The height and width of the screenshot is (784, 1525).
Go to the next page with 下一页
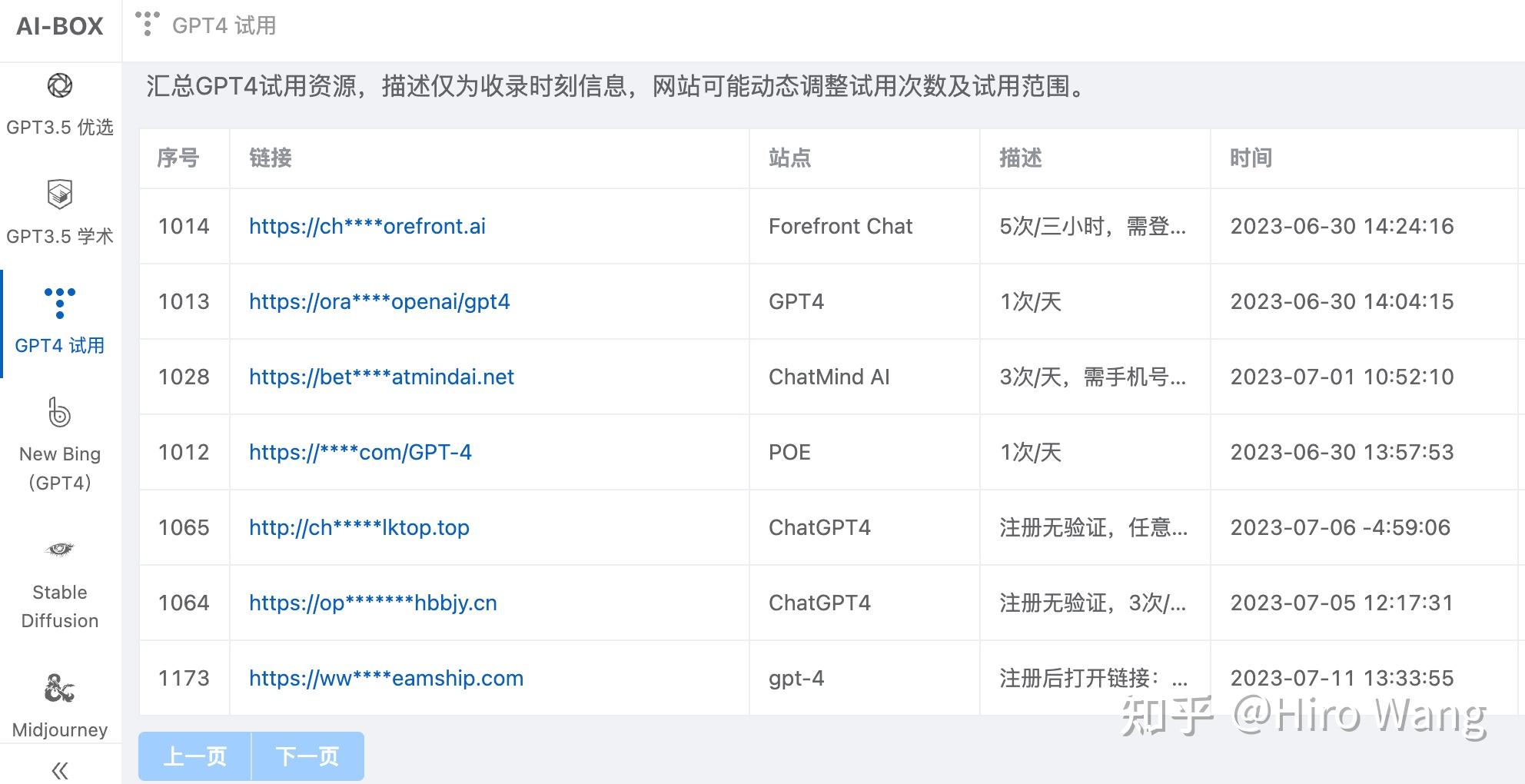[x=307, y=756]
